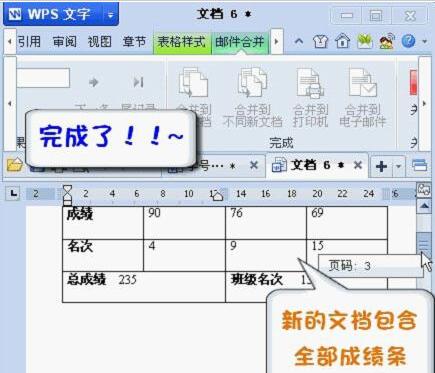Screen dimensions: 435x373
Task: Click 合并到不同新文档 button
Action: (x=252, y=97)
